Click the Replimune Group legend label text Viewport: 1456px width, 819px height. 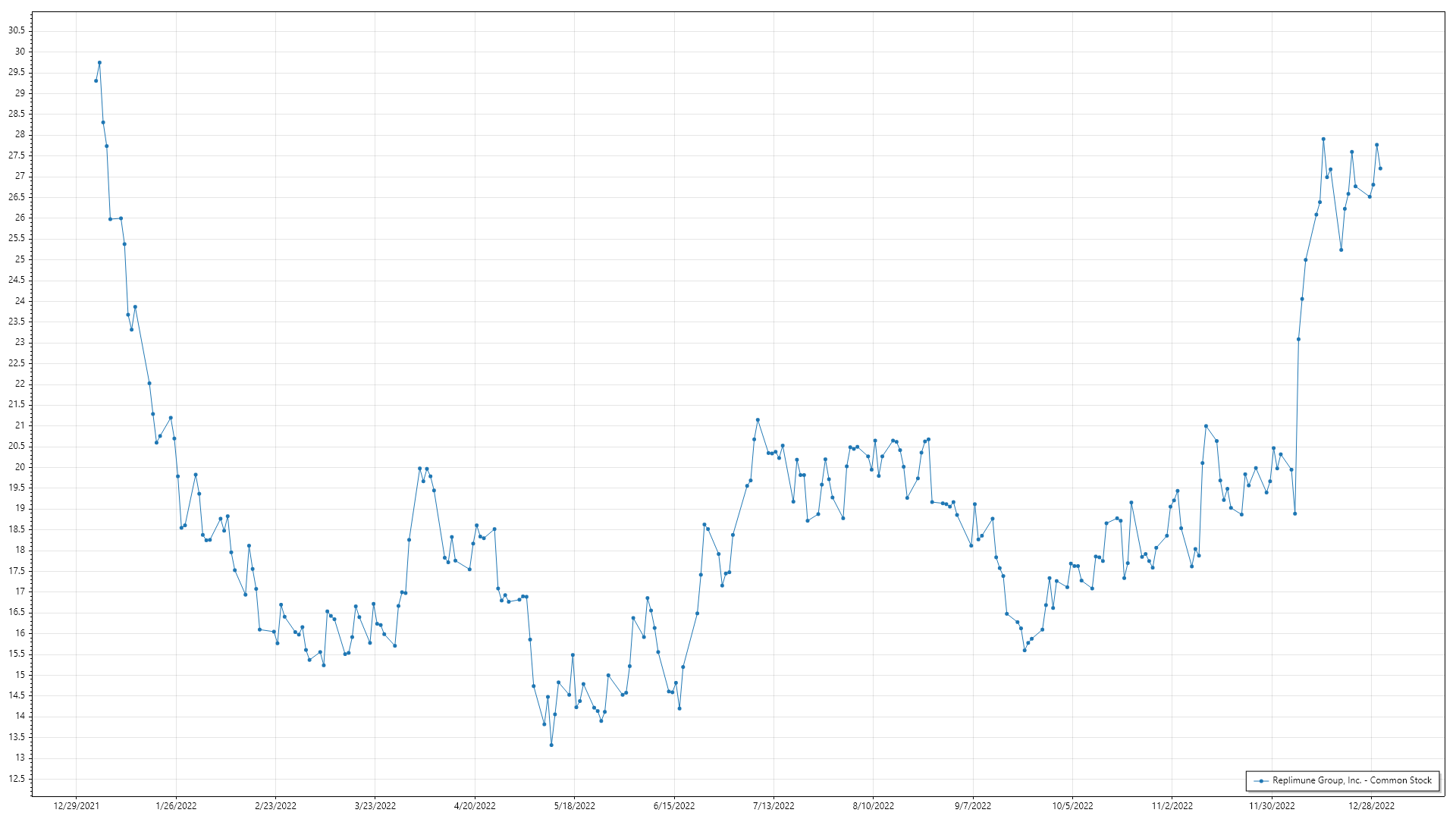(x=1351, y=780)
